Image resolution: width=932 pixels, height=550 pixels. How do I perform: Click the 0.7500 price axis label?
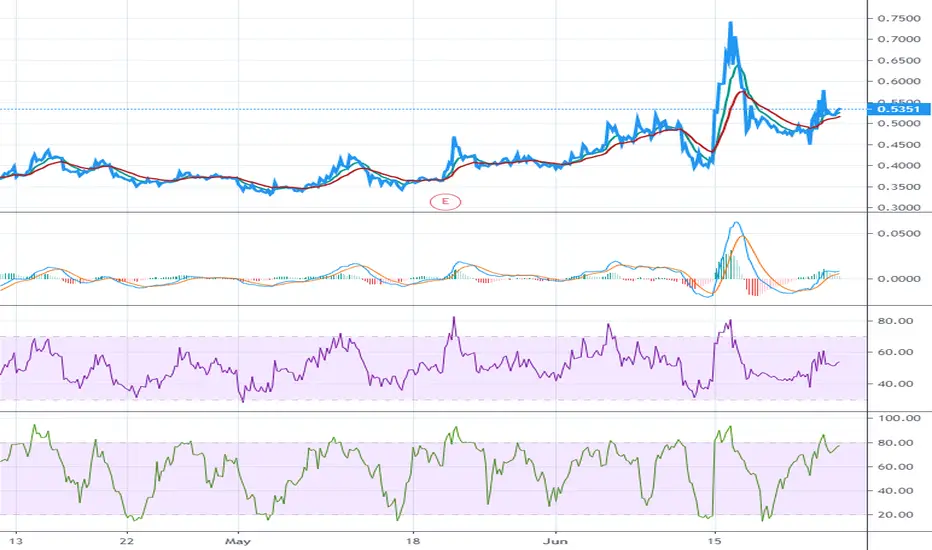tap(899, 18)
